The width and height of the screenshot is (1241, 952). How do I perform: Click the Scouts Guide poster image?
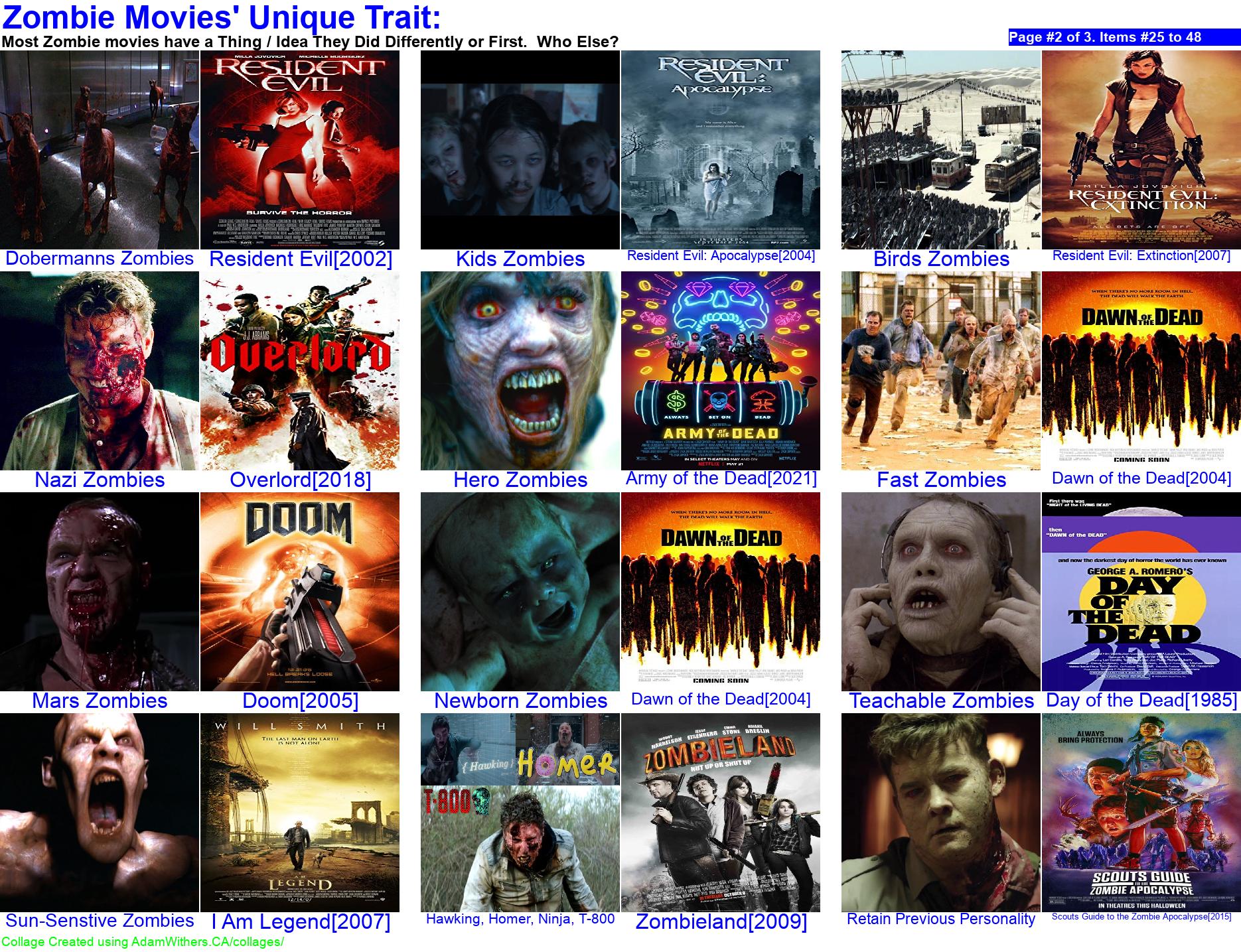(x=1141, y=813)
